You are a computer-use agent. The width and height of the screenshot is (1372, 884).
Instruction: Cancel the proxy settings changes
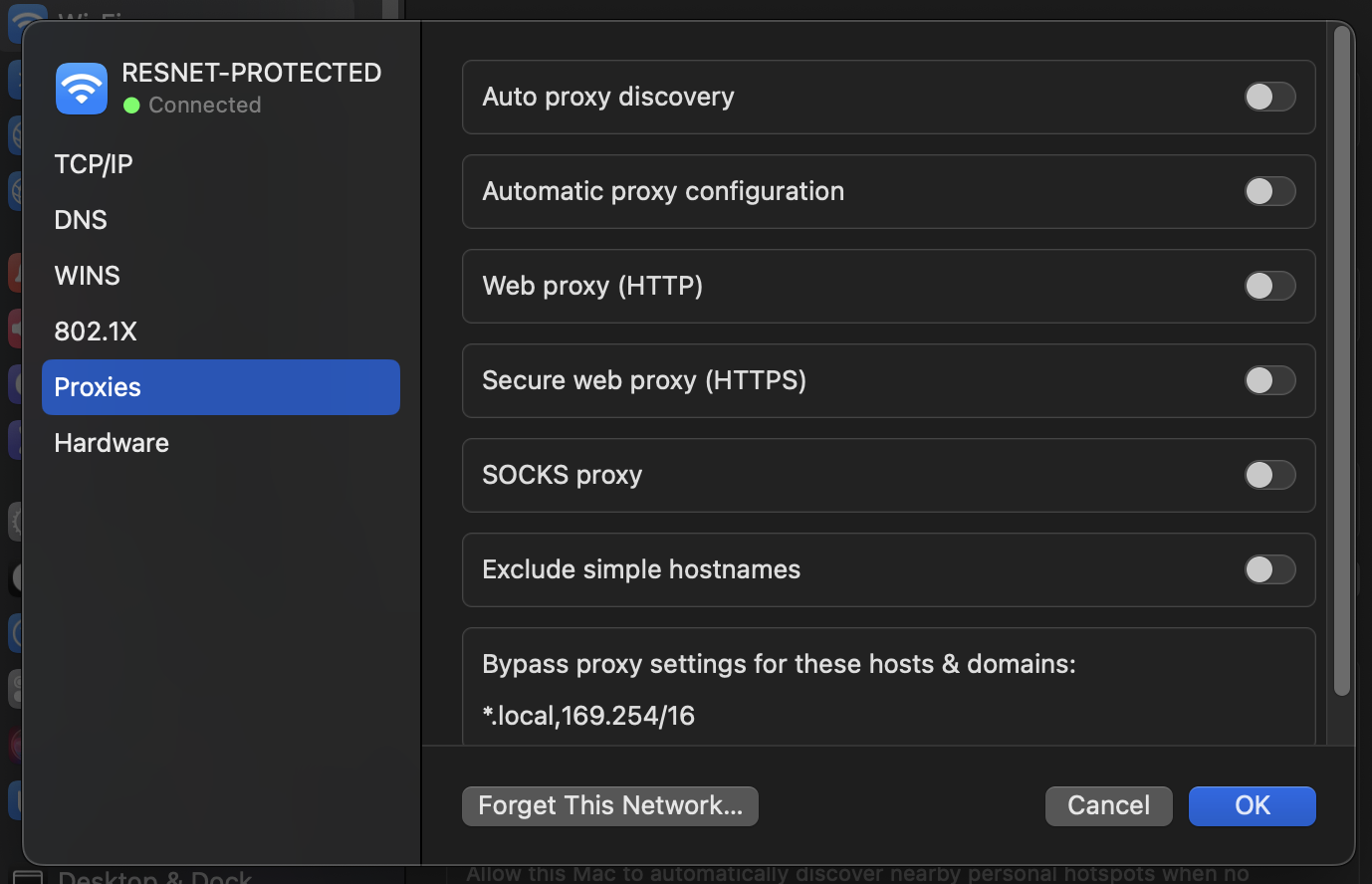click(x=1108, y=806)
